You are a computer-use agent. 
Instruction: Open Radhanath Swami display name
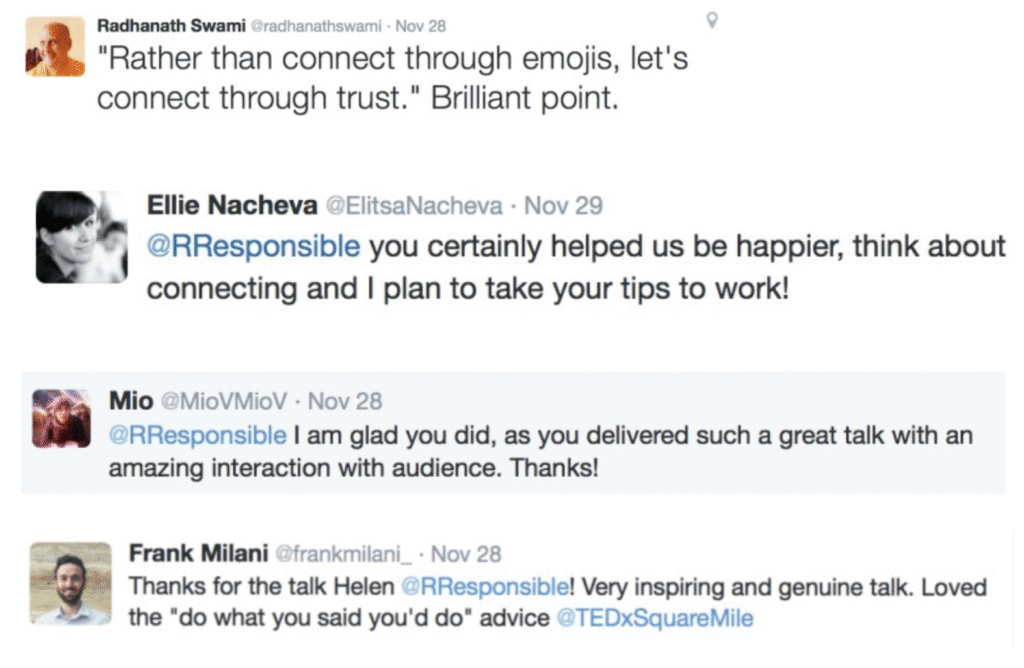tap(168, 26)
